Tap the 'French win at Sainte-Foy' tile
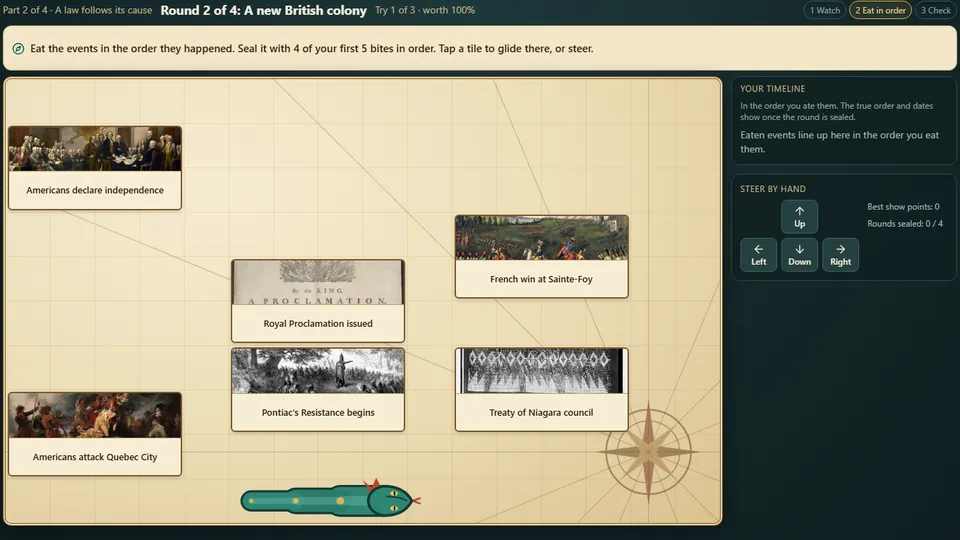 (x=541, y=257)
